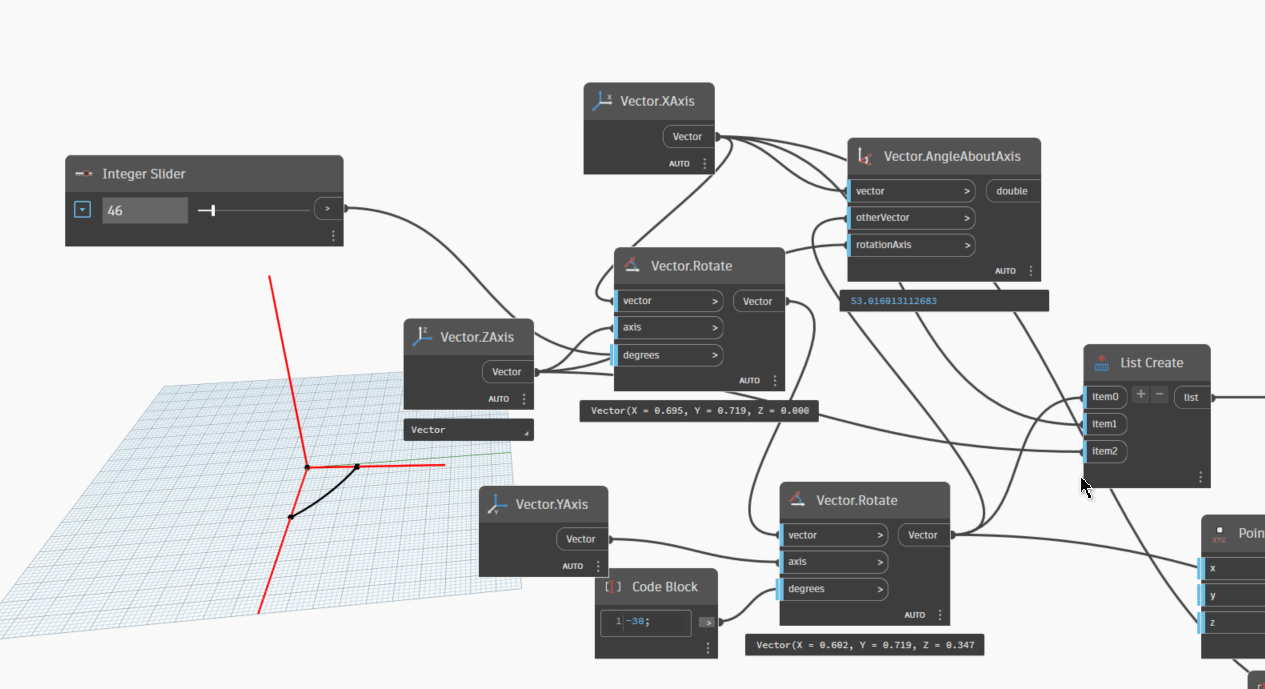Remove an item with List Create minus button

1159,395
